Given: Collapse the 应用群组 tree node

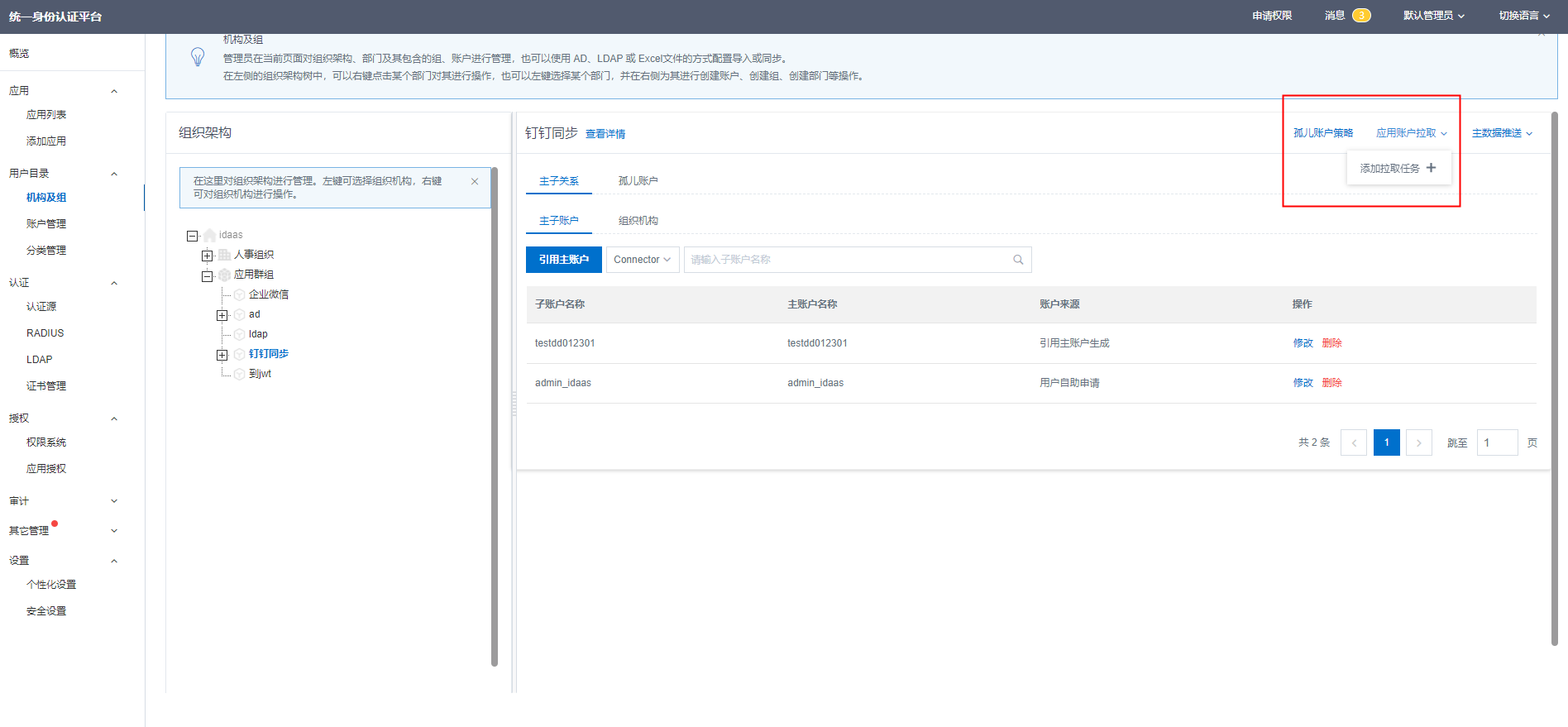Looking at the screenshot, I should [x=208, y=275].
